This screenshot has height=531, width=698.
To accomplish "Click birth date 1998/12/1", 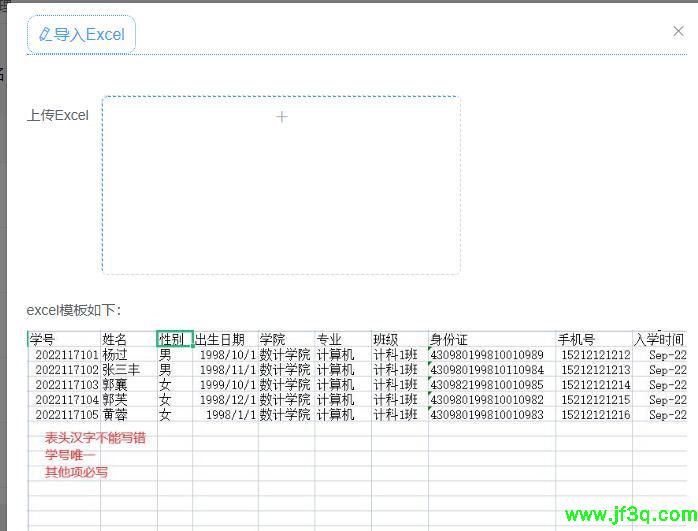I will (228, 400).
